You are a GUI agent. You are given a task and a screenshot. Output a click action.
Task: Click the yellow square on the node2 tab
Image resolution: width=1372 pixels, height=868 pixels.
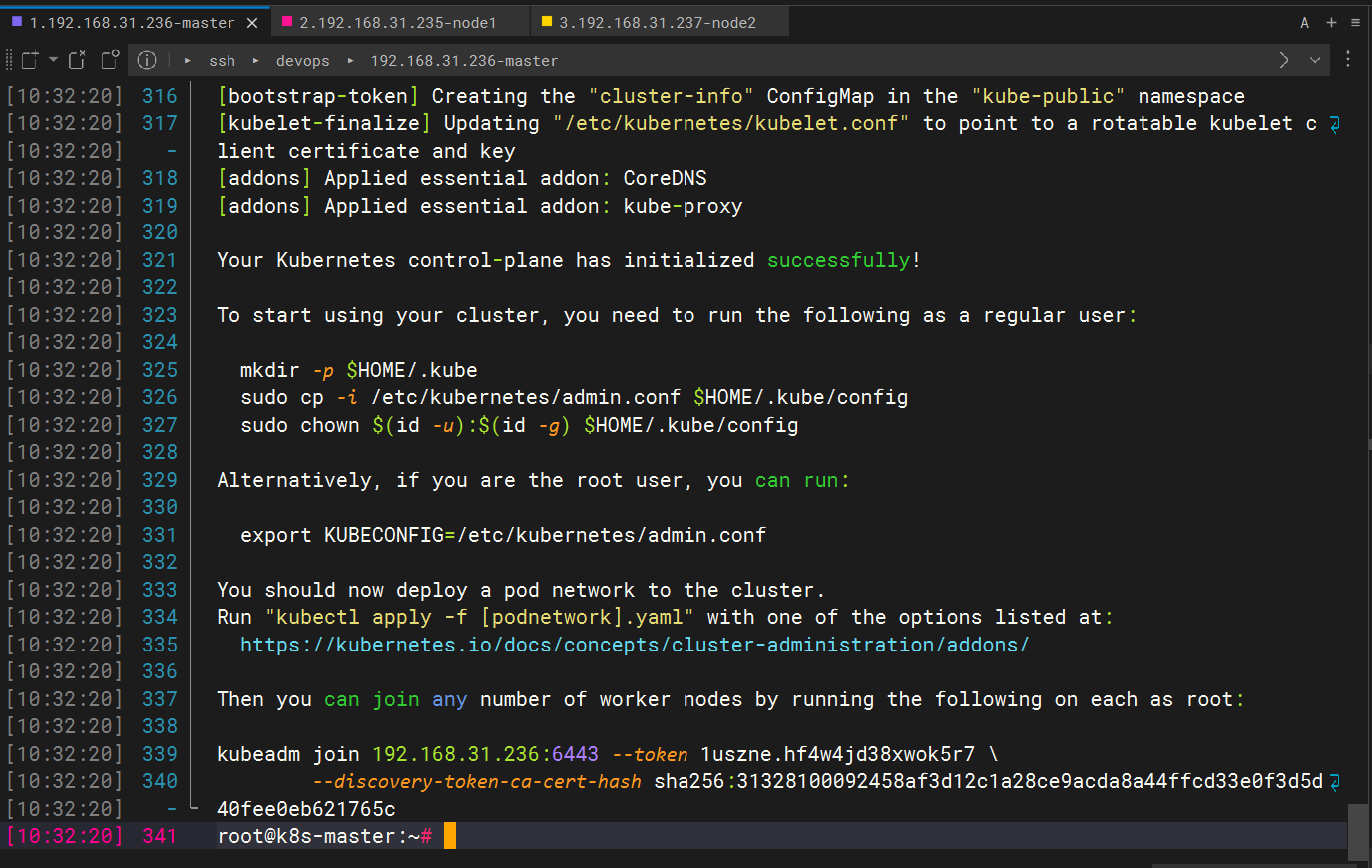click(x=547, y=21)
